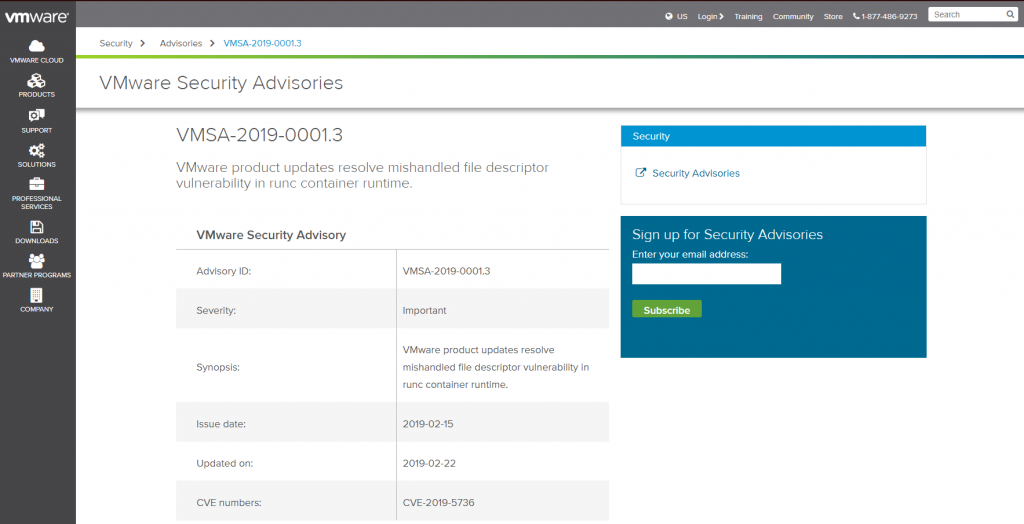Open the Support sidebar icon
Viewport: 1024px width, 524px height.
pyautogui.click(x=37, y=116)
